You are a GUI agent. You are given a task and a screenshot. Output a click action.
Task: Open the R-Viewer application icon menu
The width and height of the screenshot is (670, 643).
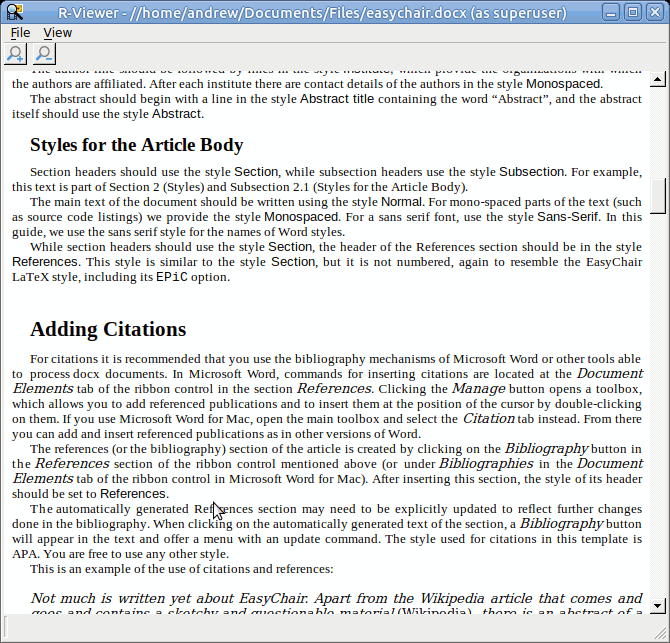point(15,12)
